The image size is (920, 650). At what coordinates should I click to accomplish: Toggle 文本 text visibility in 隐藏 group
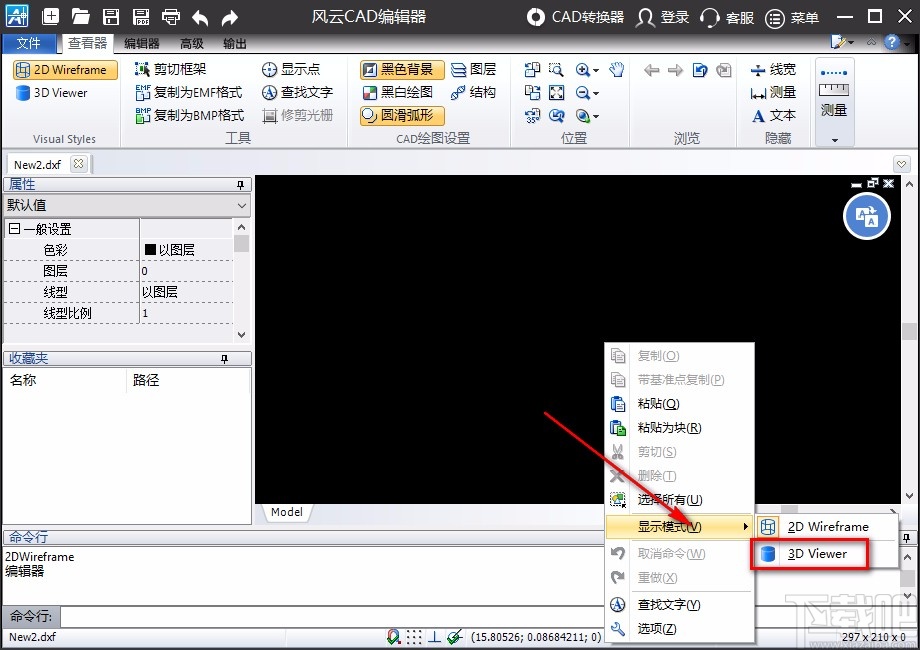(773, 116)
